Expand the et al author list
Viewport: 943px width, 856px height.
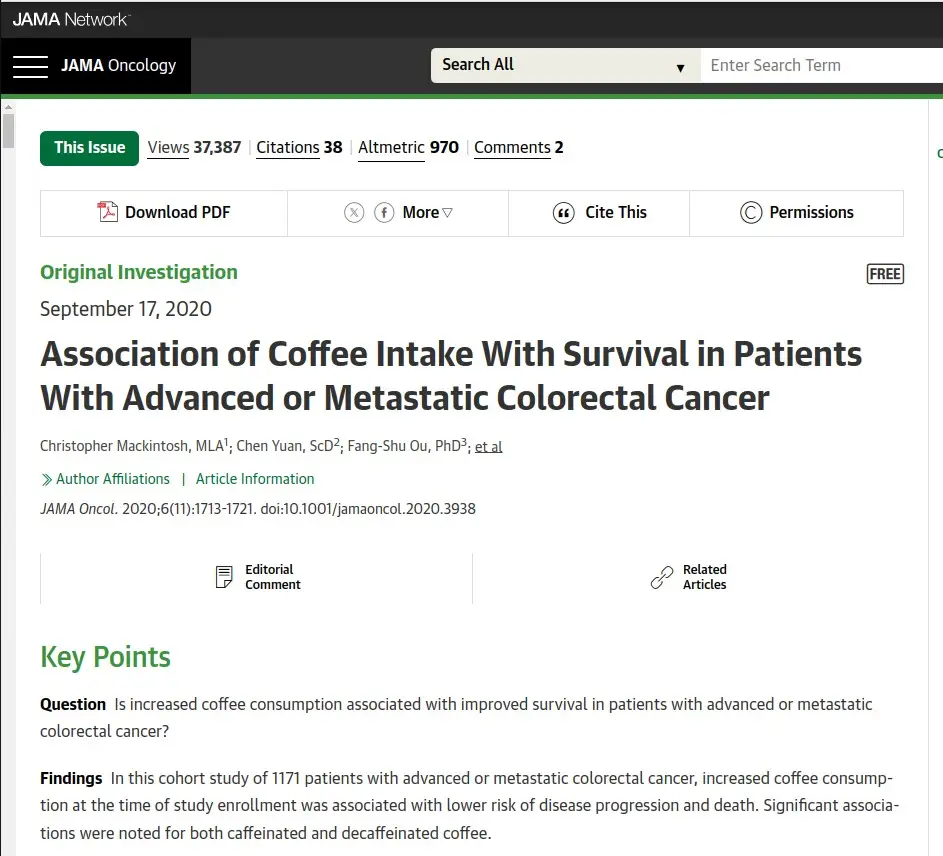click(488, 447)
